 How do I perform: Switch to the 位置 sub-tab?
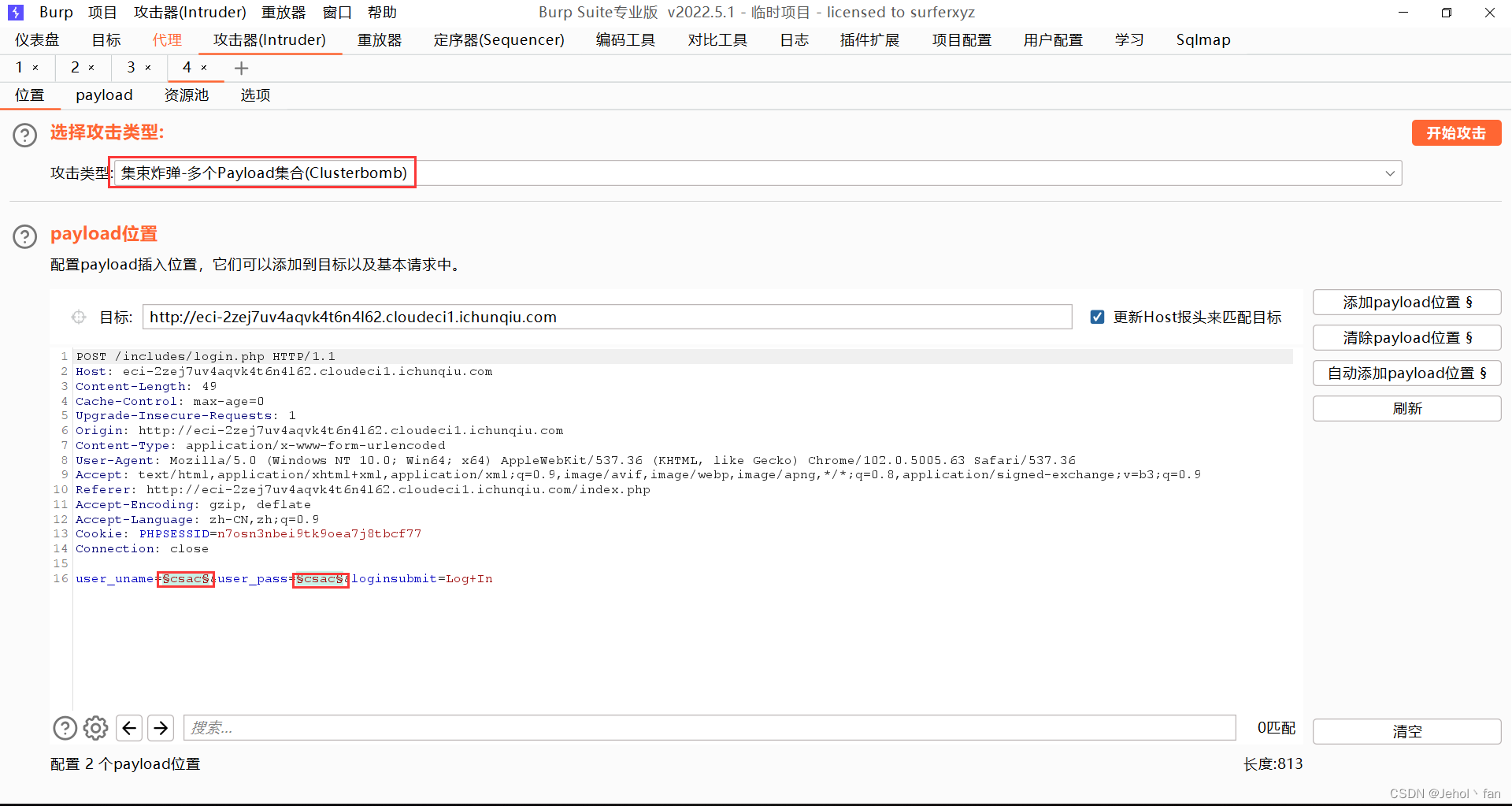click(x=30, y=95)
